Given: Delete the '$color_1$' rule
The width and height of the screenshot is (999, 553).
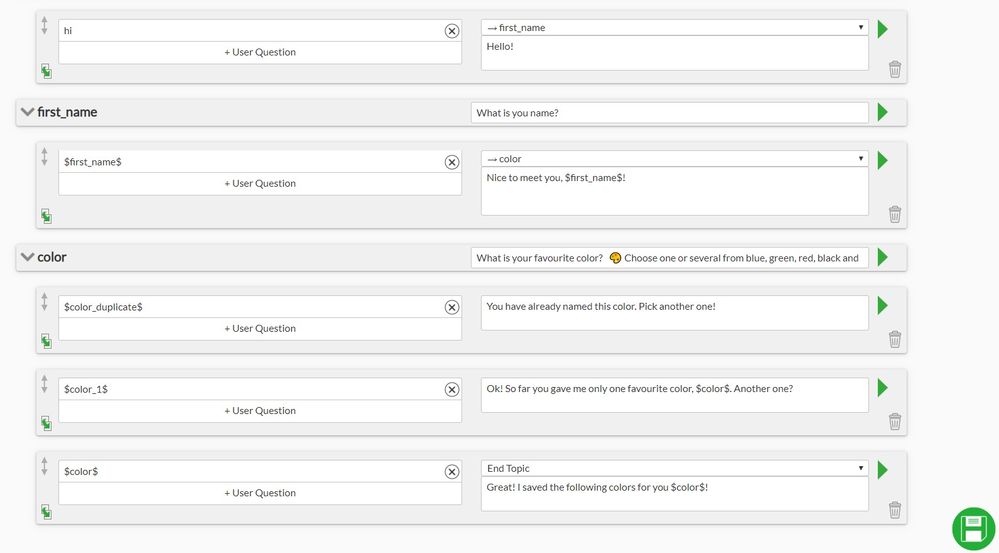Looking at the screenshot, I should pos(895,421).
